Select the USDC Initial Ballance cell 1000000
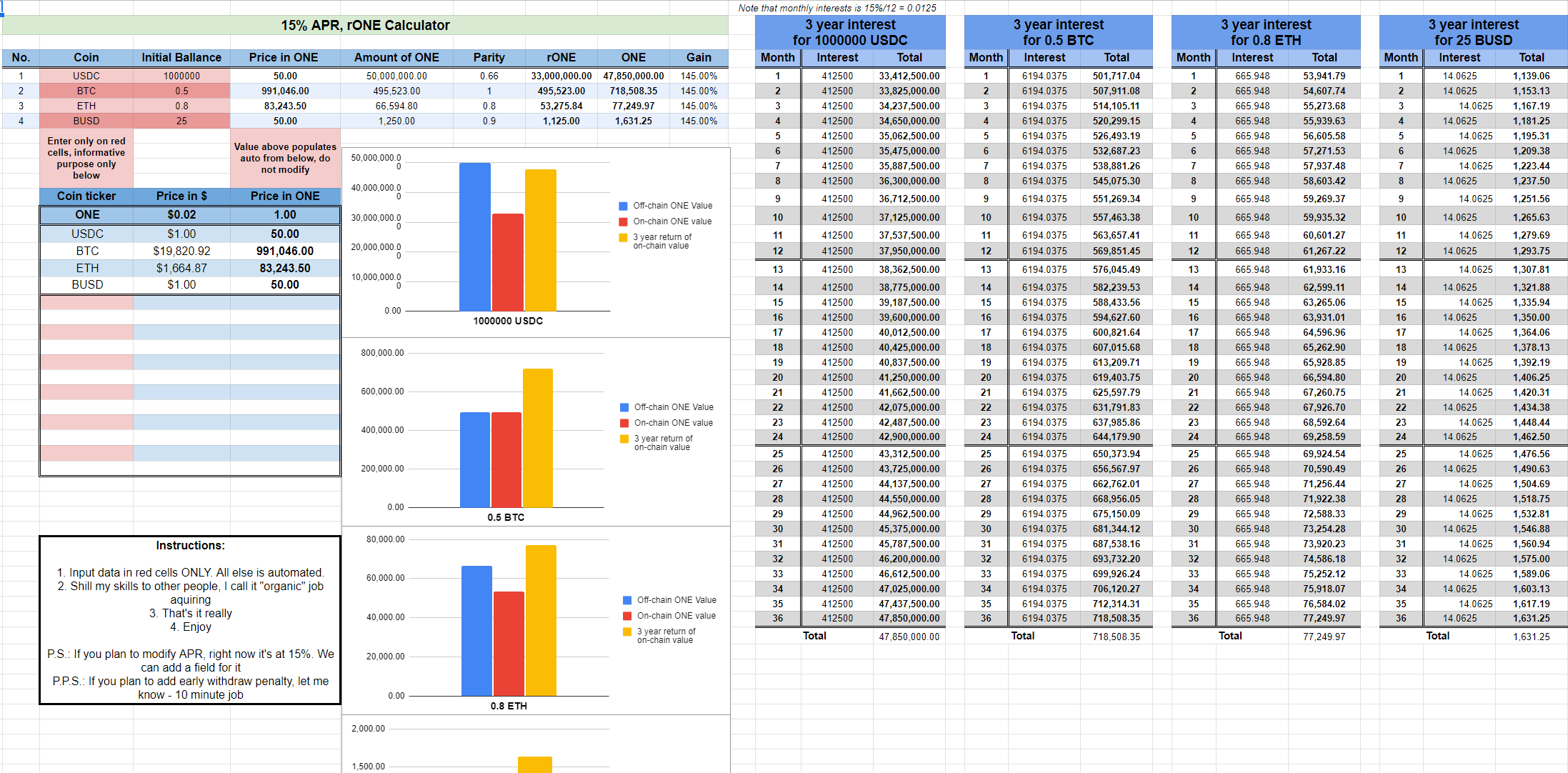Viewport: 1568px width, 773px height. tap(181, 76)
